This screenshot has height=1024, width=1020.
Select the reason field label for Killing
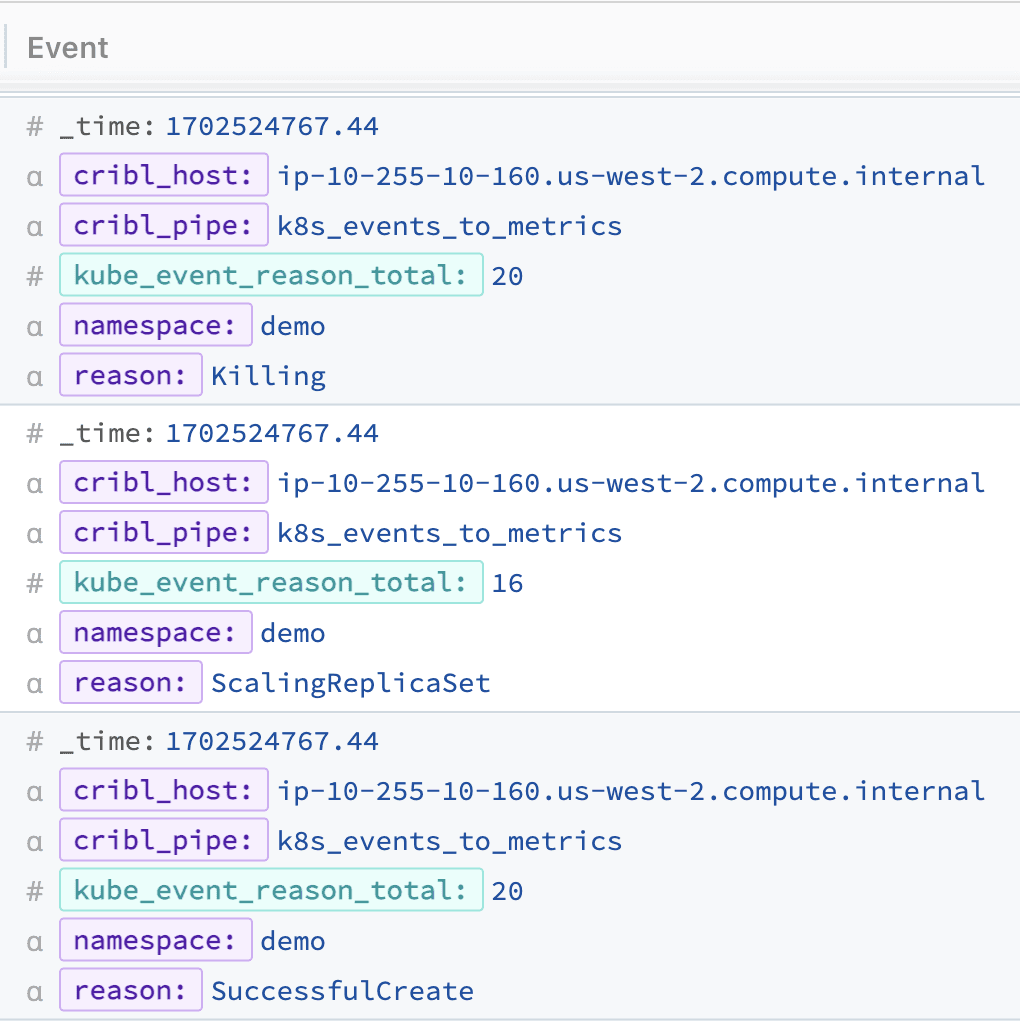pyautogui.click(x=130, y=376)
